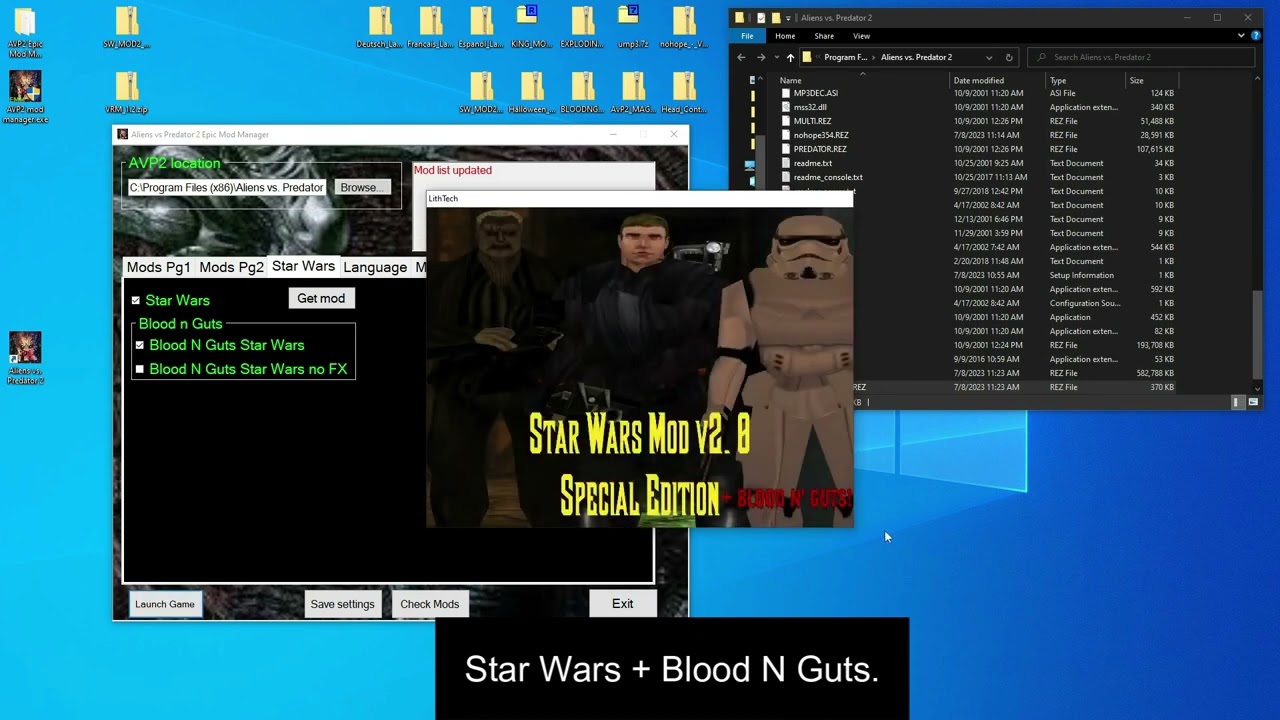The height and width of the screenshot is (720, 1280).
Task: Select the KING_MO... archive on the desktop
Action: click(531, 27)
